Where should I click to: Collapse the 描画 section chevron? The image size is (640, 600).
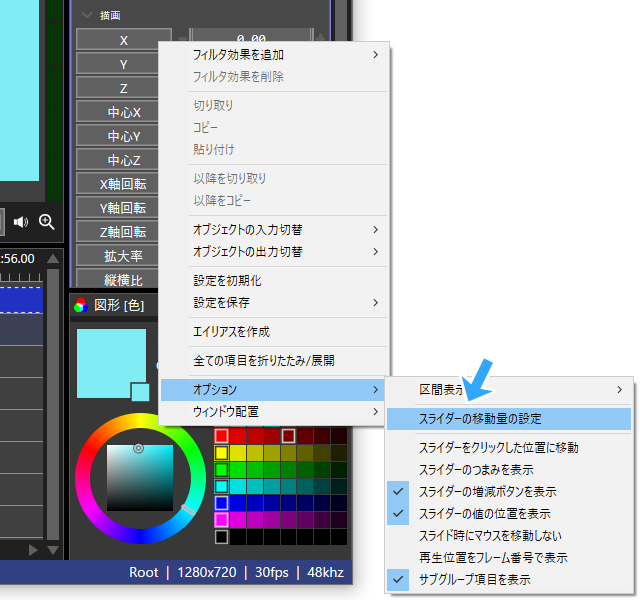click(88, 15)
